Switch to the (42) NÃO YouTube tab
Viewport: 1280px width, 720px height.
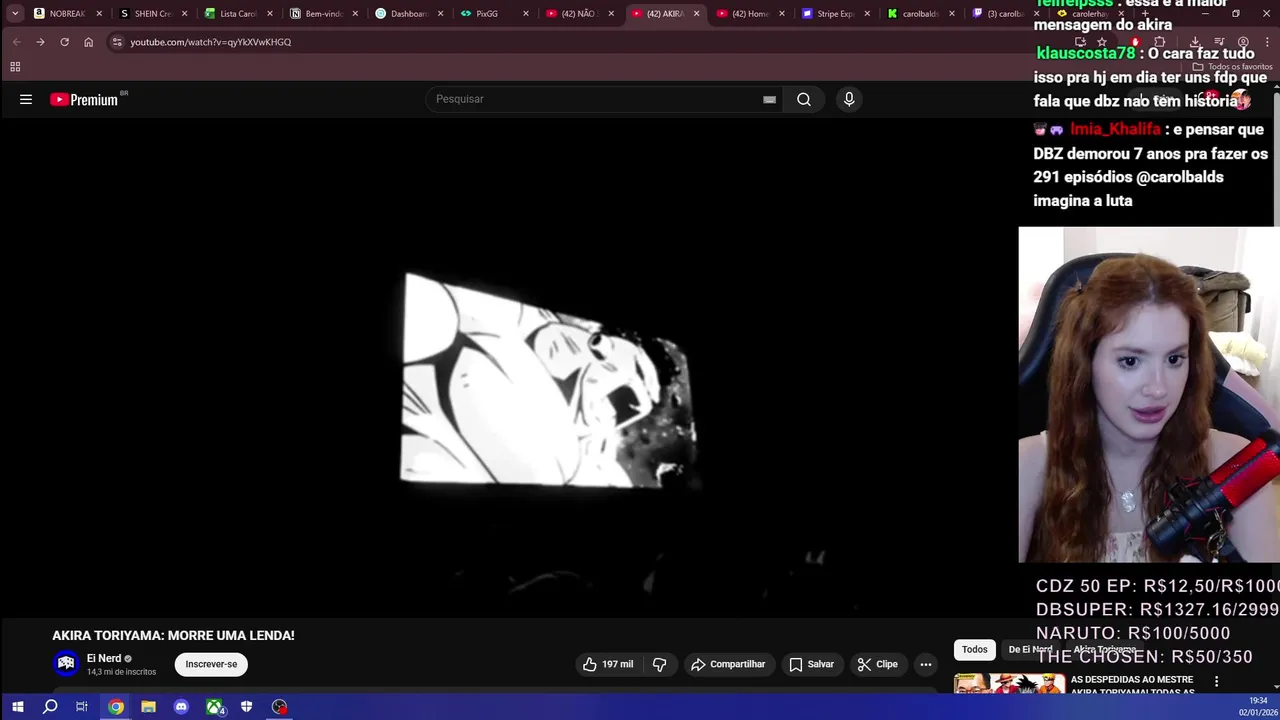578,14
